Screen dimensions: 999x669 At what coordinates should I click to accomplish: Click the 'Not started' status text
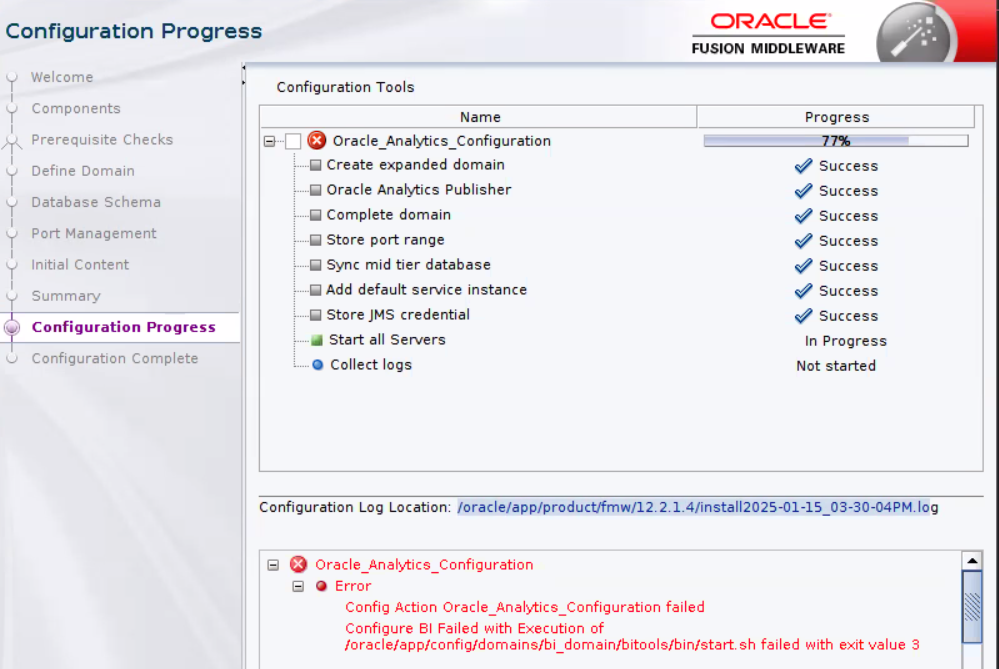836,366
